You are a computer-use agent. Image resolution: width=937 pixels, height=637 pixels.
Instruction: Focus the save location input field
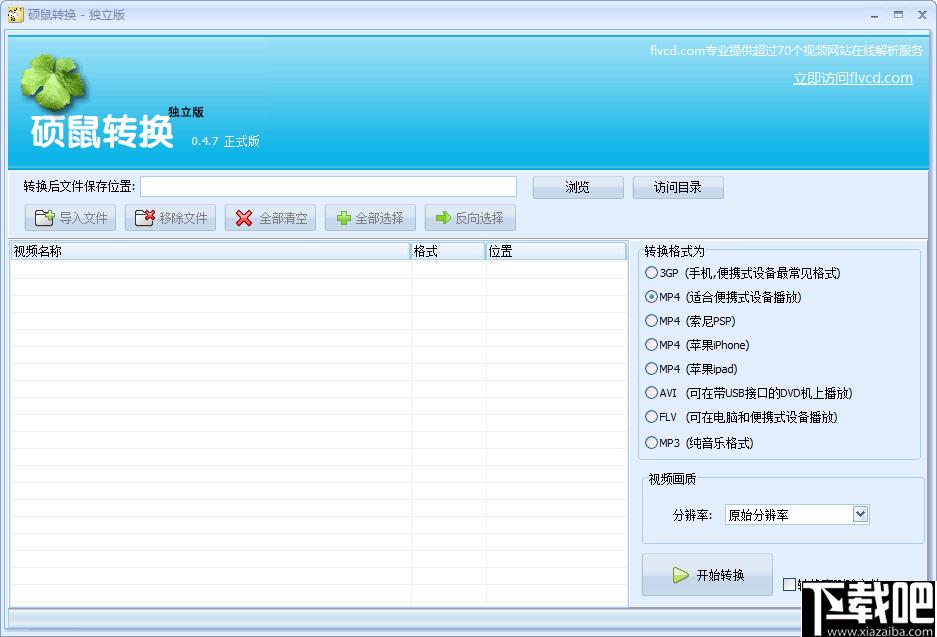[329, 186]
